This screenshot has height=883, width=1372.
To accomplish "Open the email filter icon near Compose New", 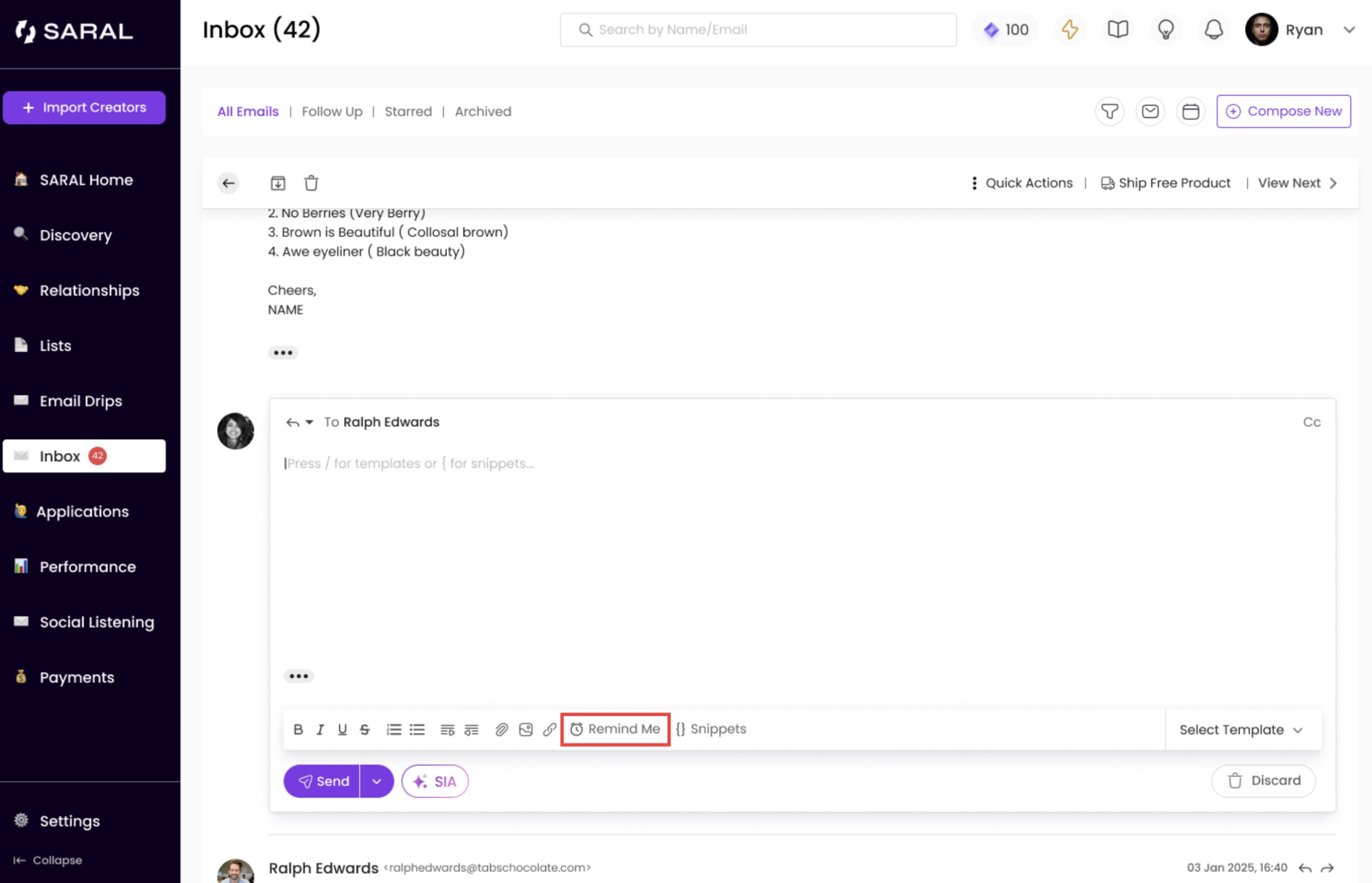I will click(x=1110, y=111).
